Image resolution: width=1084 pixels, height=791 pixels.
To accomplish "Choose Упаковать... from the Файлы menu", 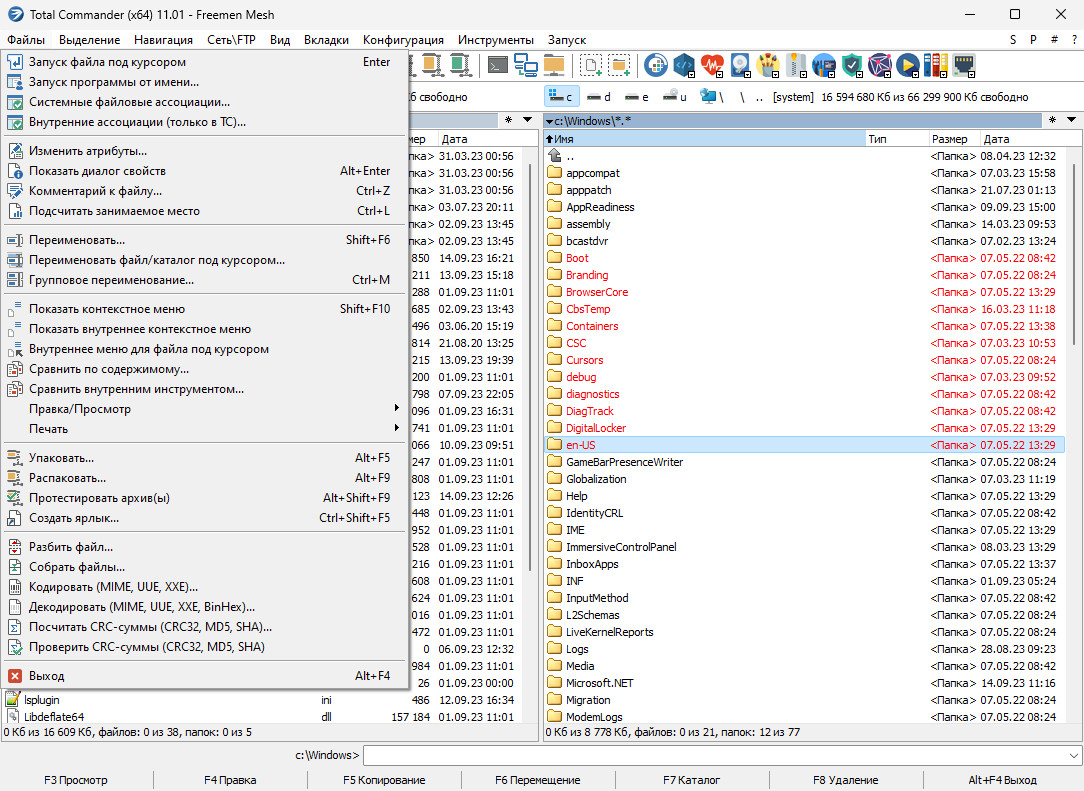I will pos(62,458).
